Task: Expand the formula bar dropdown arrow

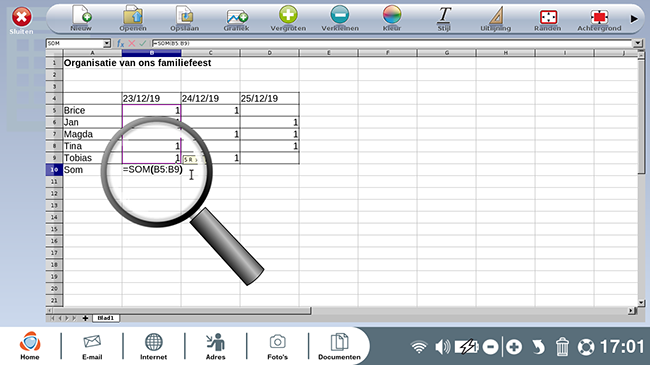Action: [638, 43]
